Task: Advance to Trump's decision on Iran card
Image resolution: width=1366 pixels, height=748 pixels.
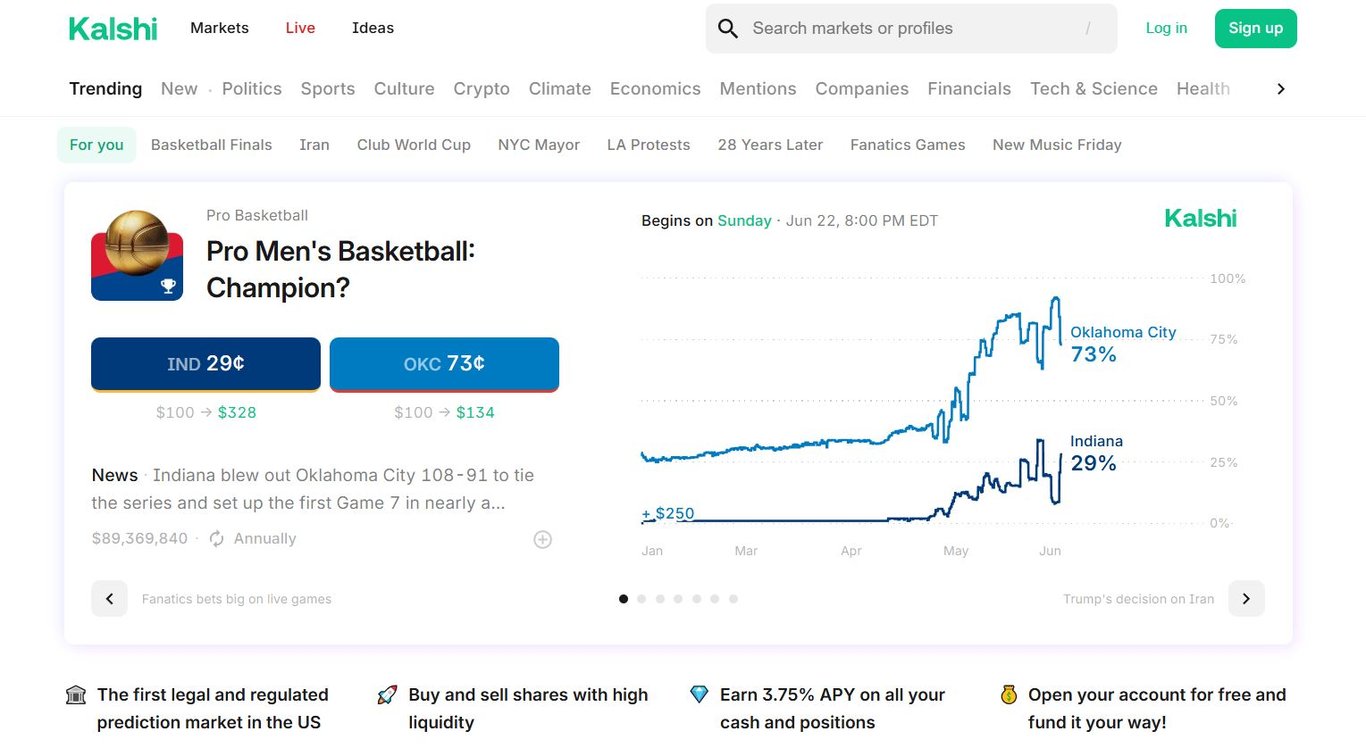Action: pyautogui.click(x=1246, y=598)
